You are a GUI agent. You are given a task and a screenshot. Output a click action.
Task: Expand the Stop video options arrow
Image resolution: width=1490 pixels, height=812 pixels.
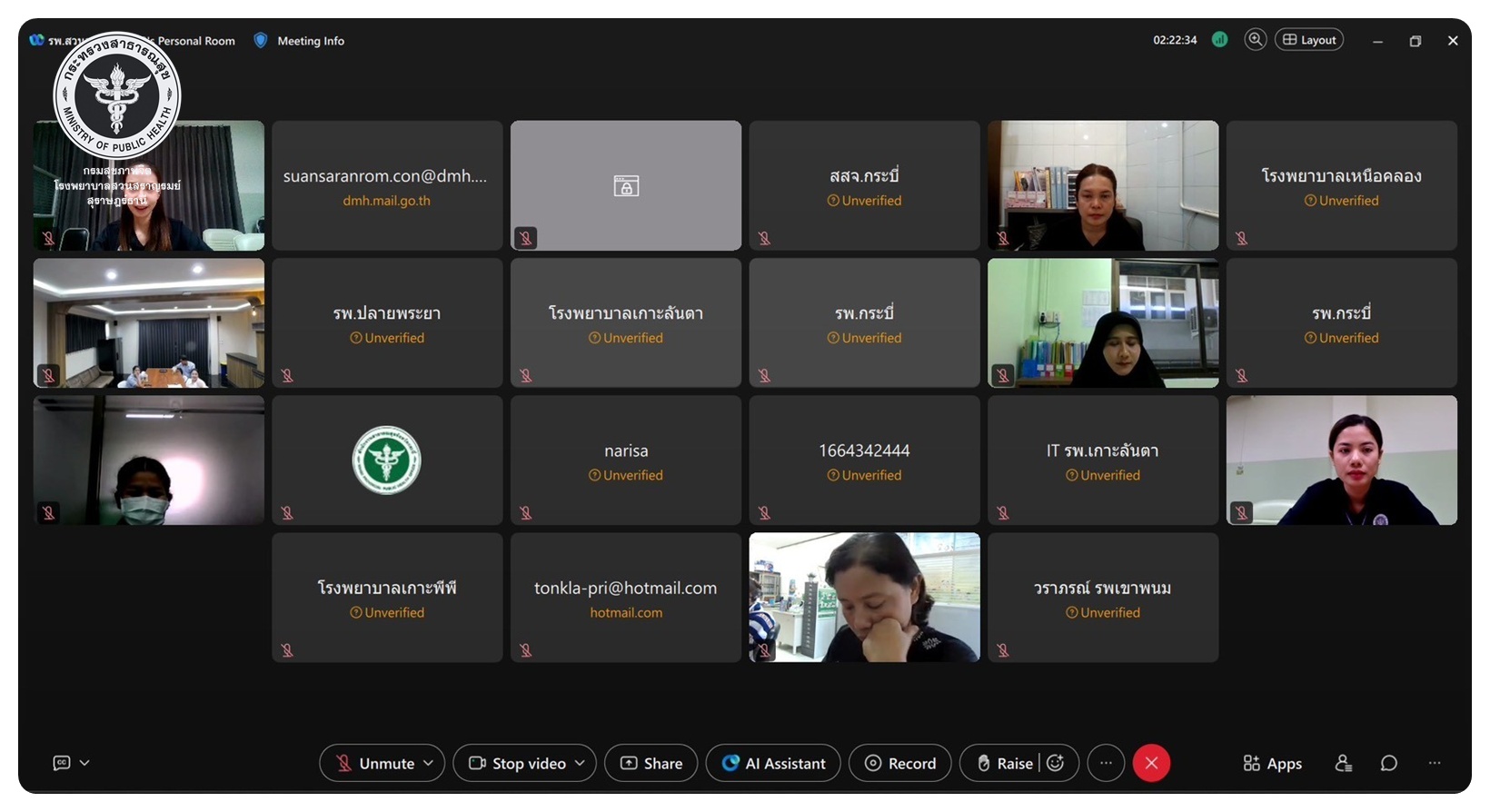580,763
